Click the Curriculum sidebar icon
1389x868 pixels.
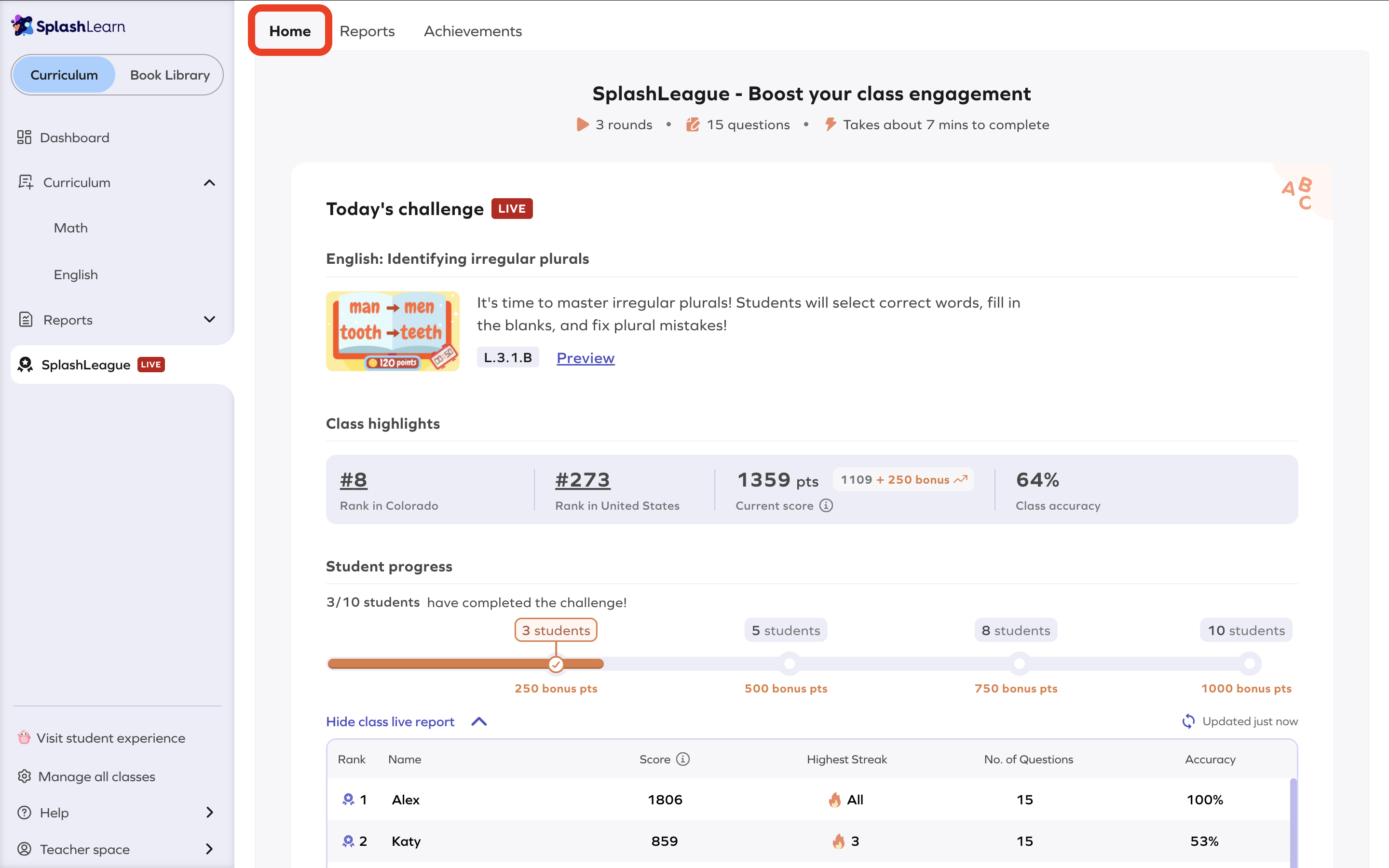click(x=26, y=182)
